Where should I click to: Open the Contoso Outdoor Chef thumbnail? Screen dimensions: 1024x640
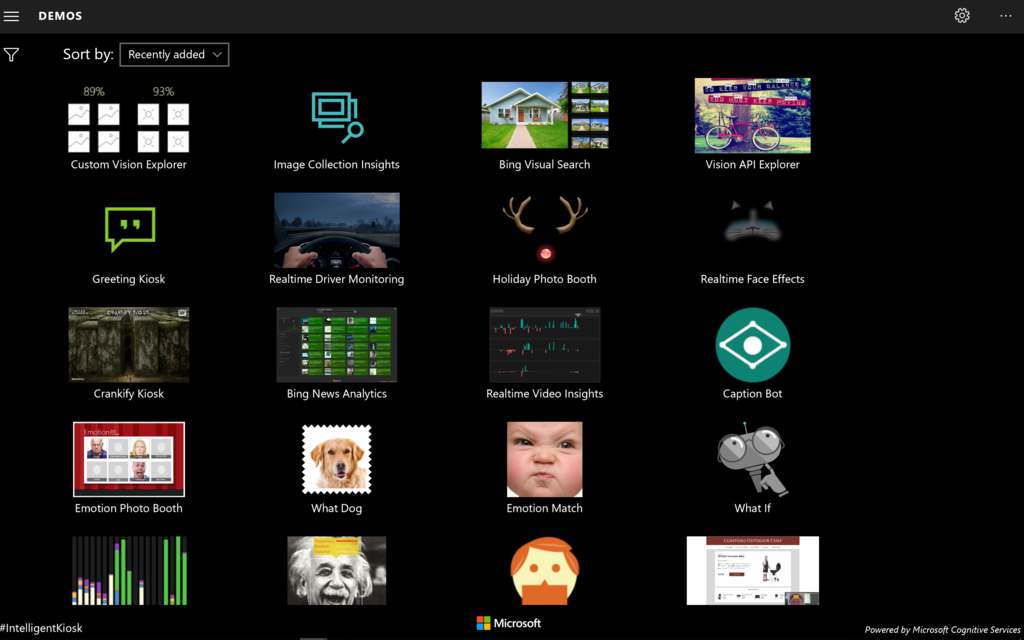pyautogui.click(x=752, y=571)
